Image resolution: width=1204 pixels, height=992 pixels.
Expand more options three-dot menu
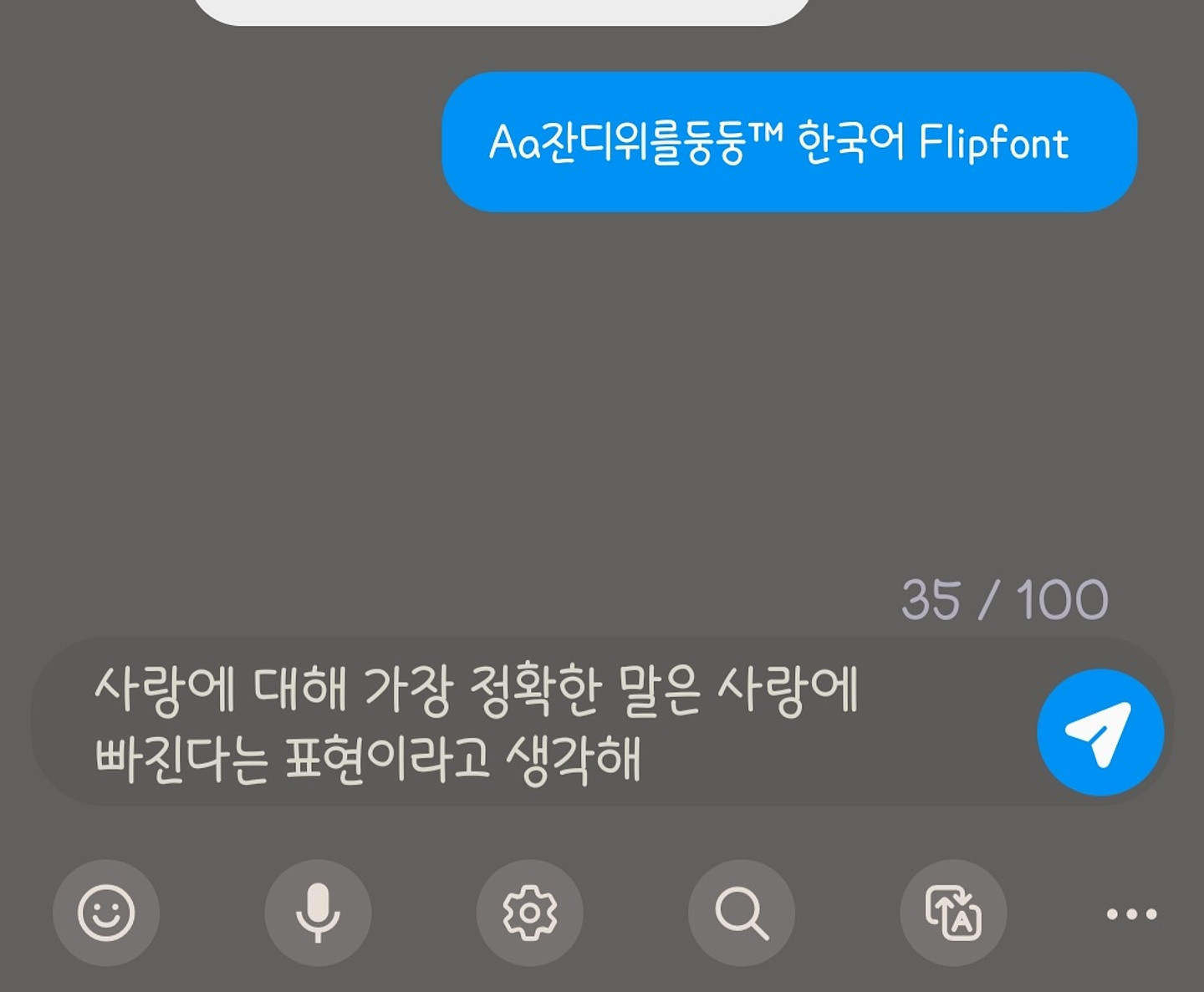1131,913
